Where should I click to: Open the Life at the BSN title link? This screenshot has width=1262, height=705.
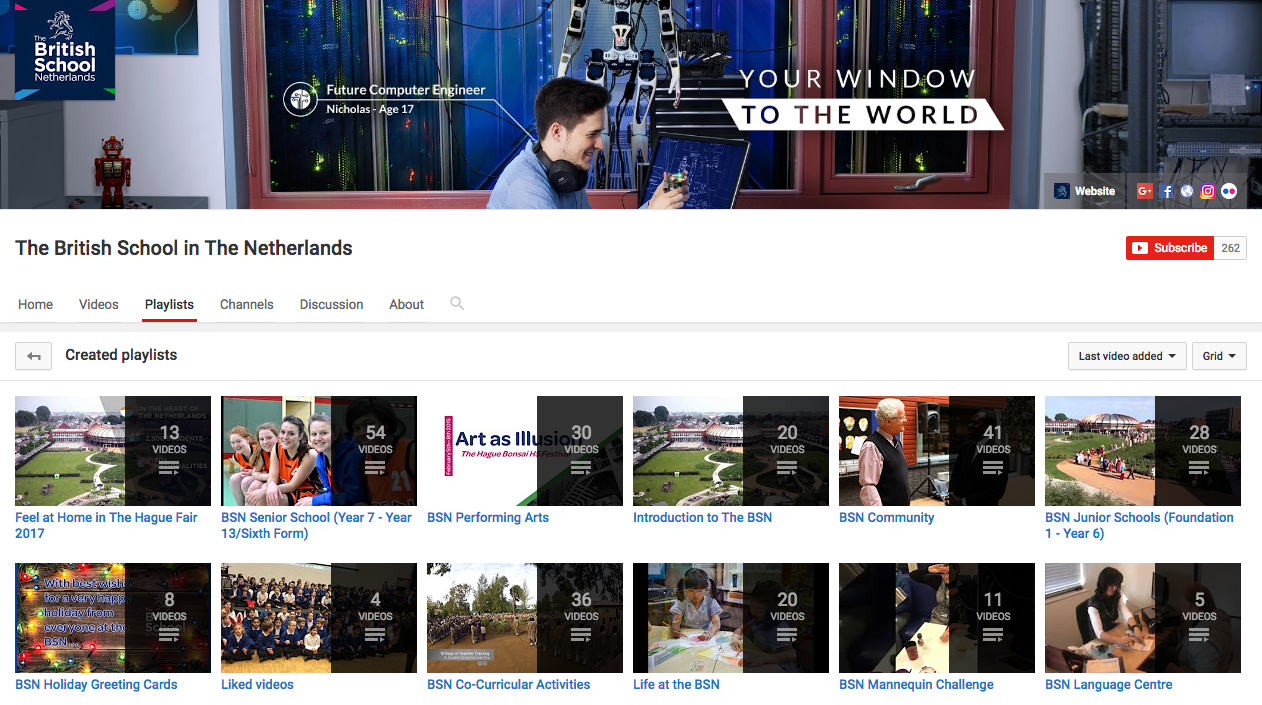tap(676, 685)
